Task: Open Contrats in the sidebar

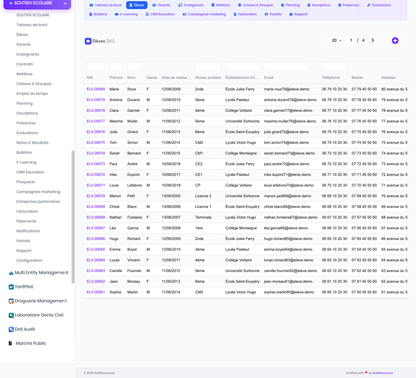Action: [25, 64]
